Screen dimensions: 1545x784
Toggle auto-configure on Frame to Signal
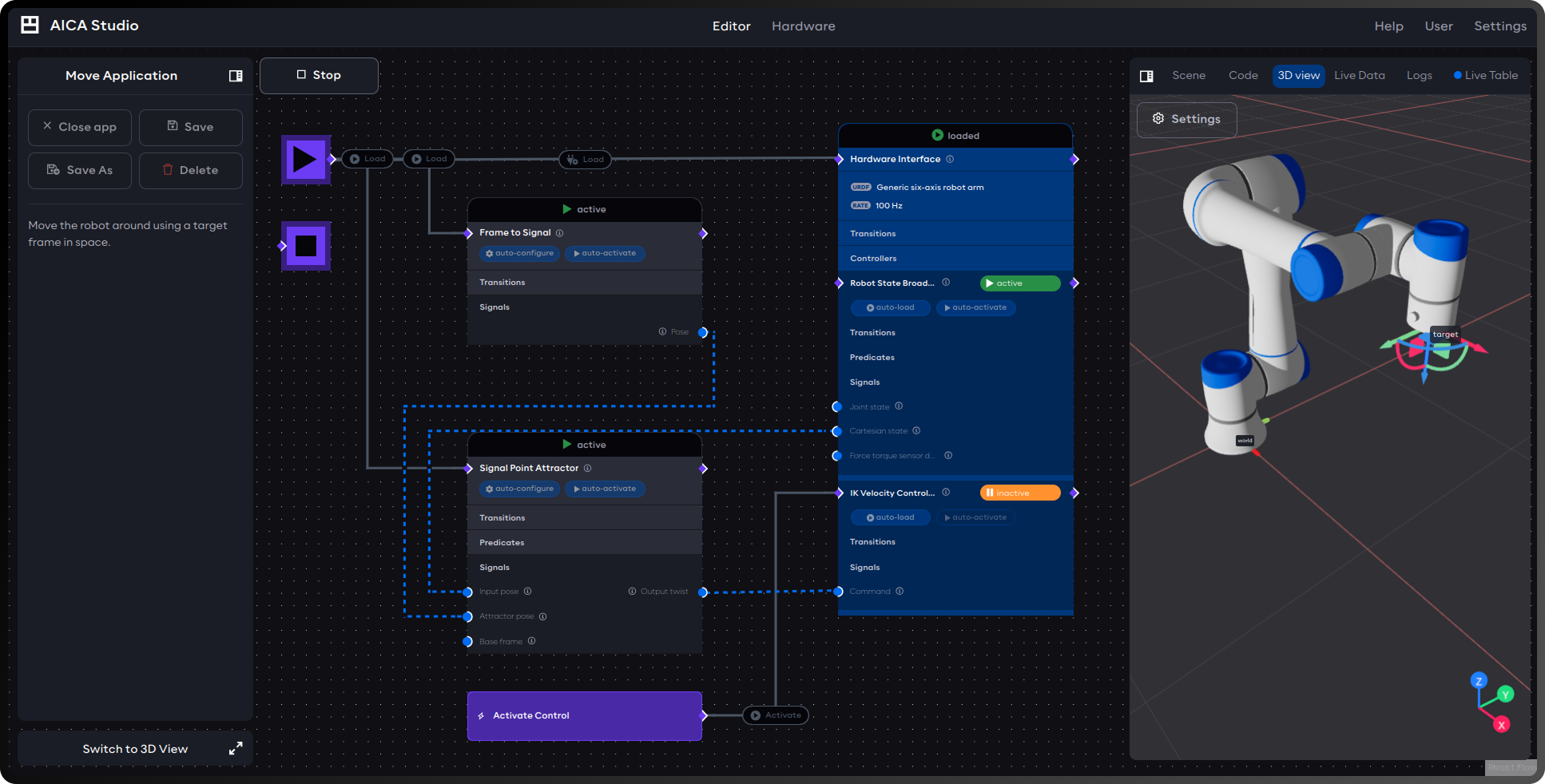tap(519, 253)
